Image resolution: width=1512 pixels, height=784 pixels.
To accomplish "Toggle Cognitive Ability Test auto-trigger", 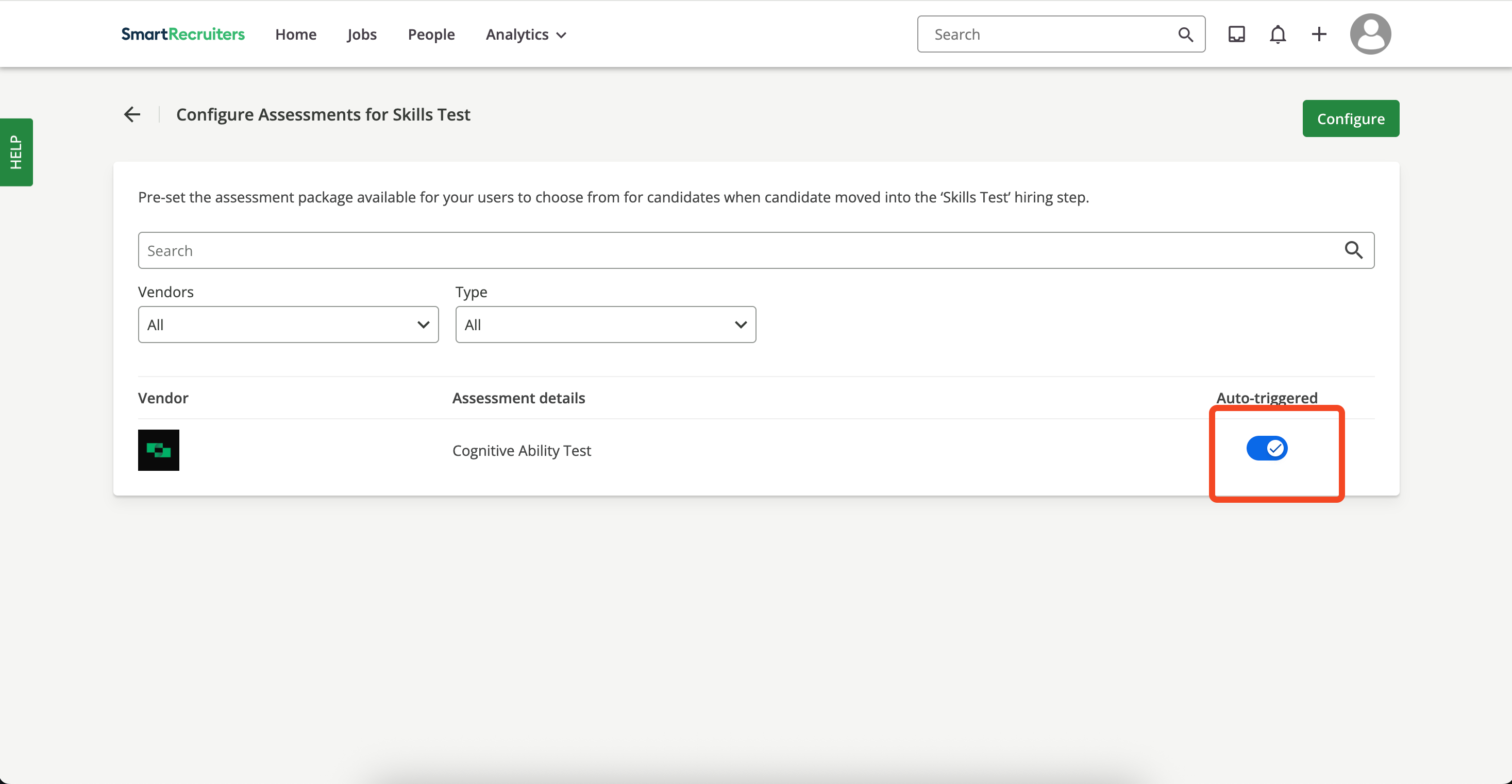I will pos(1267,448).
